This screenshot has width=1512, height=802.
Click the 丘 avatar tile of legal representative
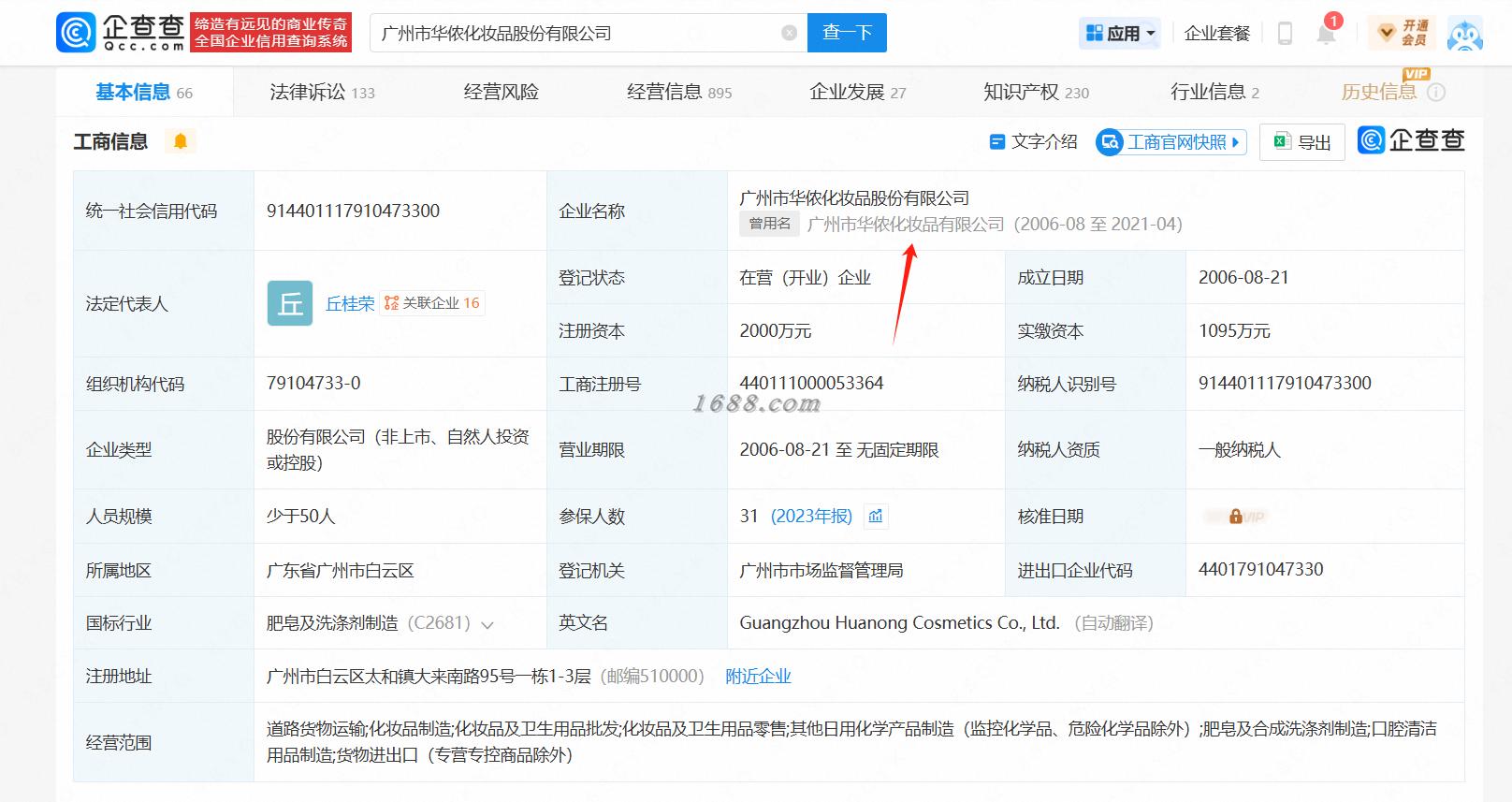[290, 303]
